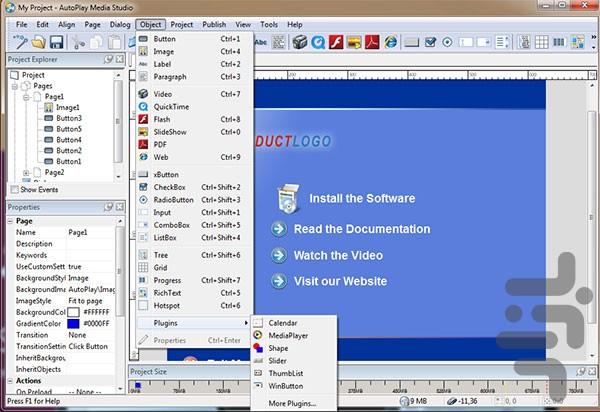
Task: Click the Cut scissors toolbar icon
Action: tap(78, 42)
